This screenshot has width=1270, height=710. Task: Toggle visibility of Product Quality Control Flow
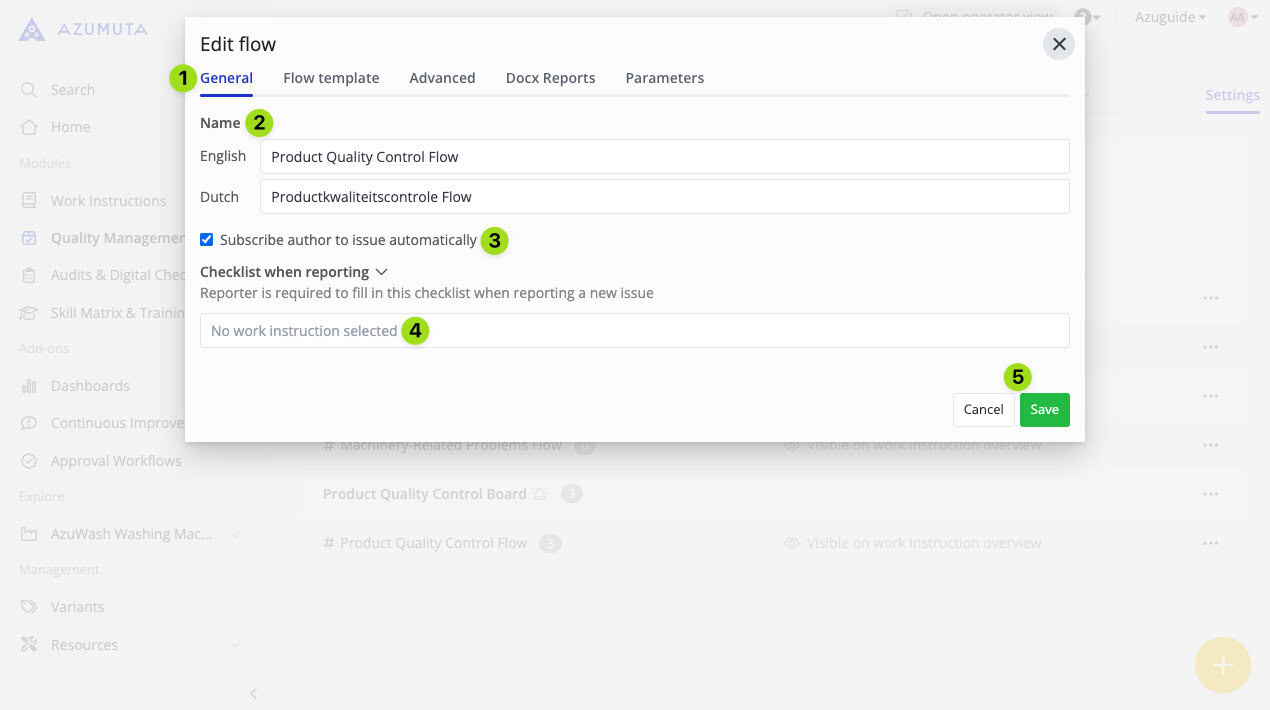pyautogui.click(x=791, y=542)
